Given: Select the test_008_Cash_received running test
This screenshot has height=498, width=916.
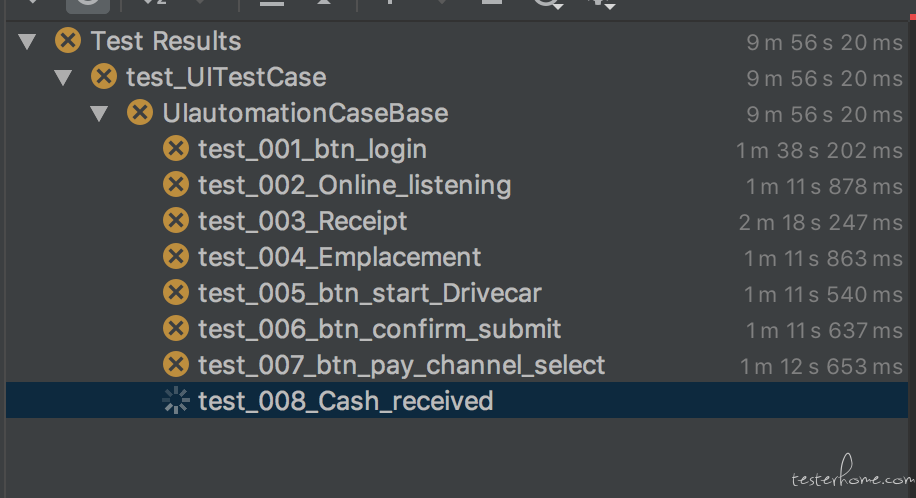Looking at the screenshot, I should [x=346, y=401].
